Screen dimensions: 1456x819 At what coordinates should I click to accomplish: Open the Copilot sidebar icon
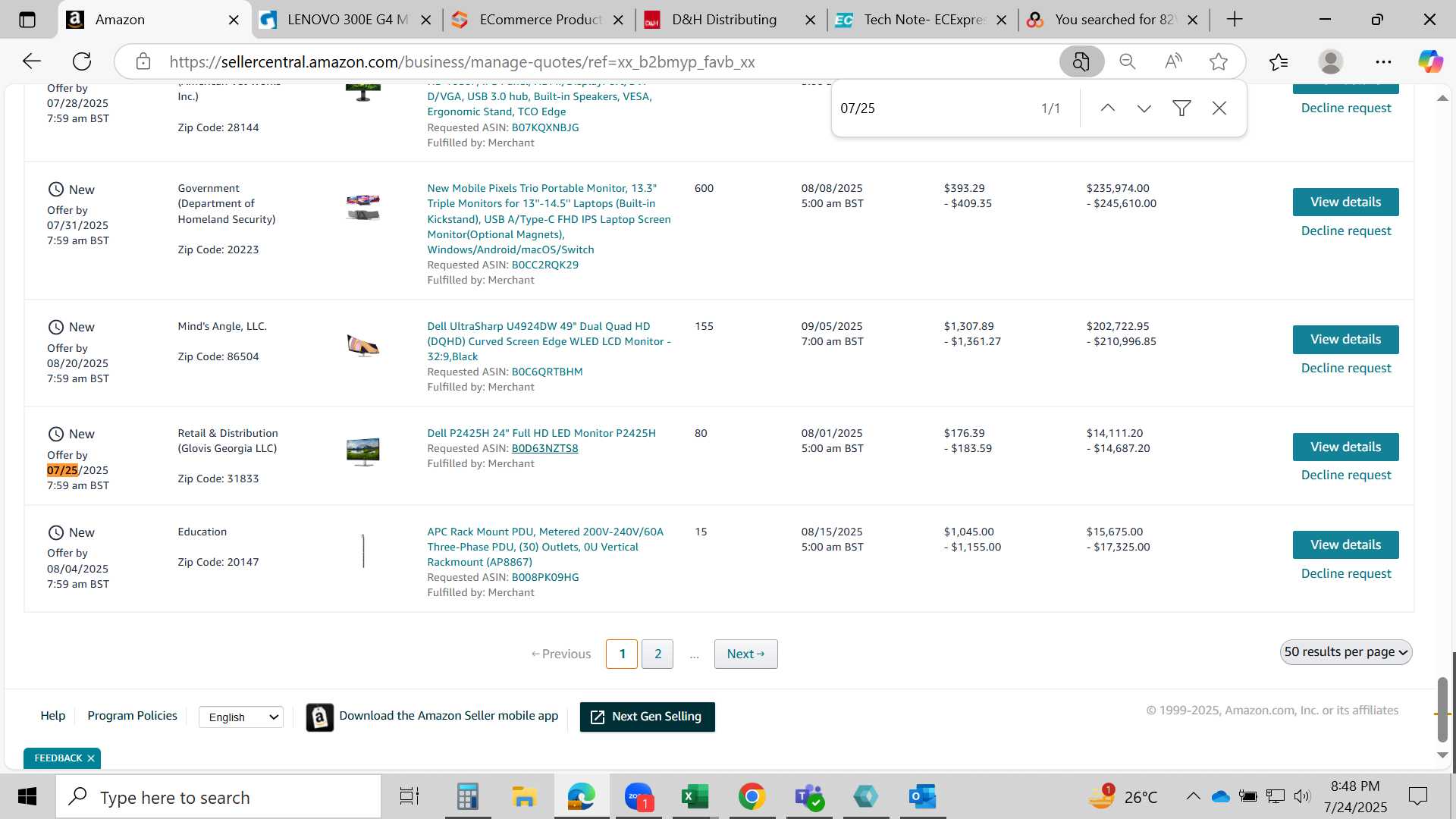[x=1430, y=61]
